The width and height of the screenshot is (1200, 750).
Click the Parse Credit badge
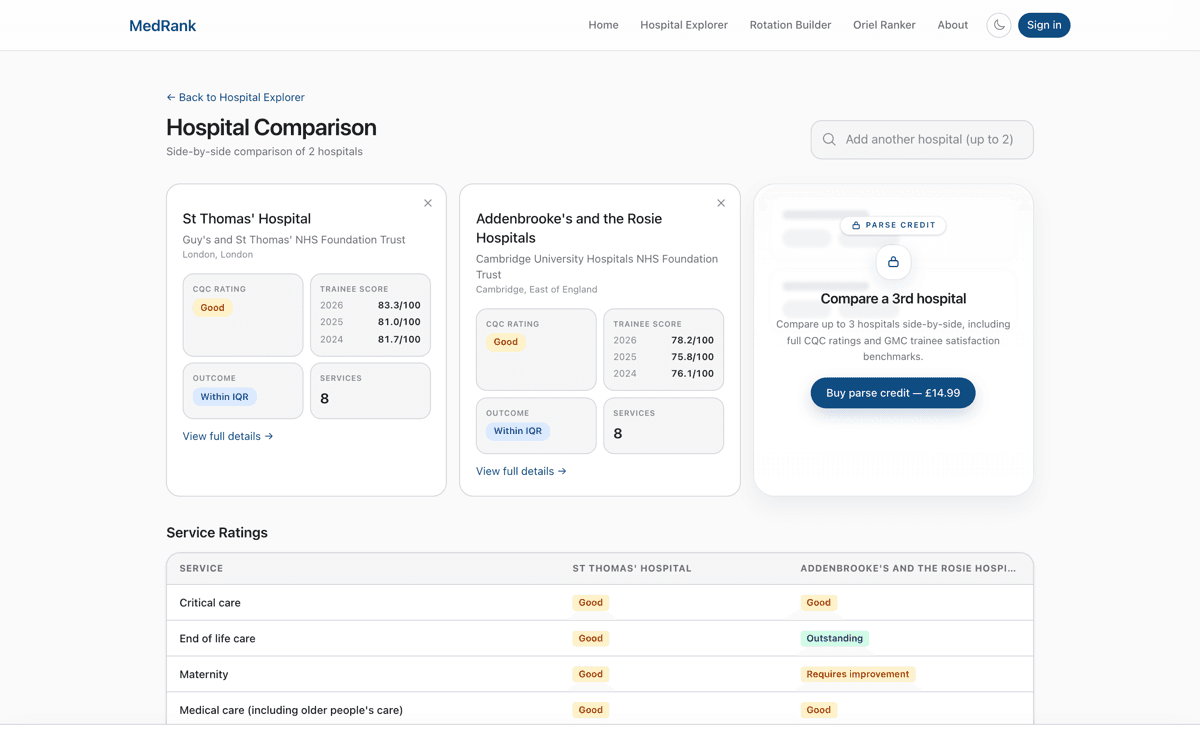click(893, 225)
